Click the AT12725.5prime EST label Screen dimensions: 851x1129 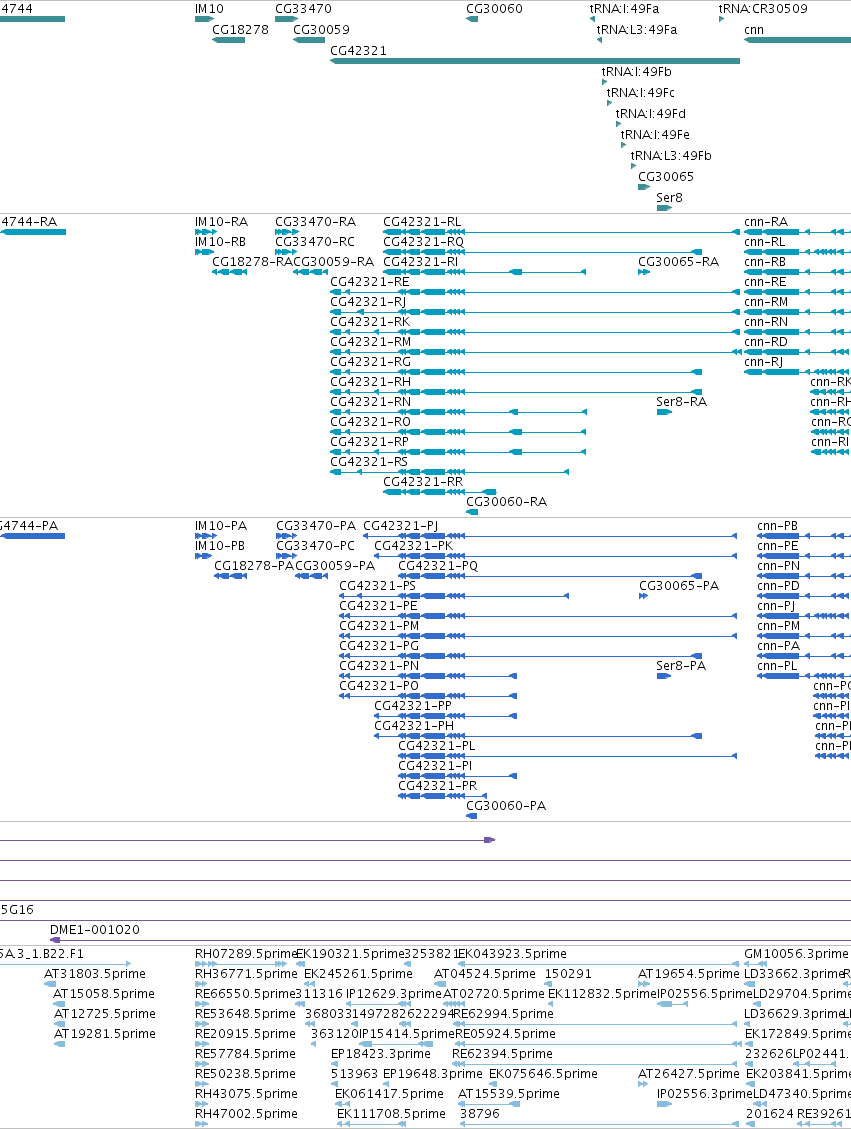coord(105,1014)
